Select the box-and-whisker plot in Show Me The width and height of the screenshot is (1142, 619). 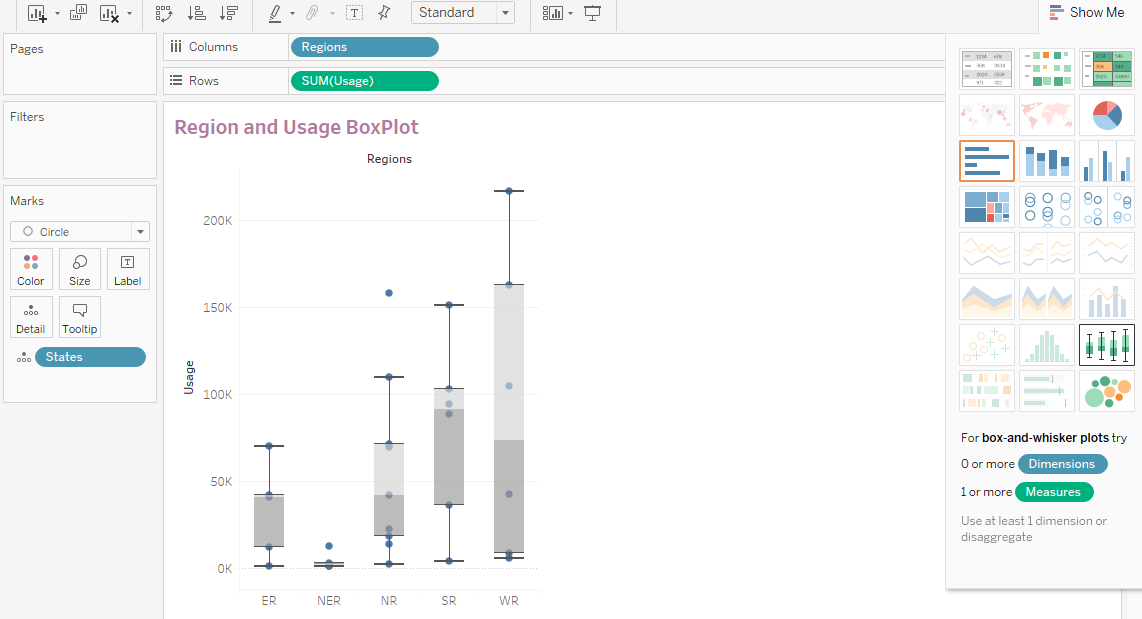point(1107,345)
